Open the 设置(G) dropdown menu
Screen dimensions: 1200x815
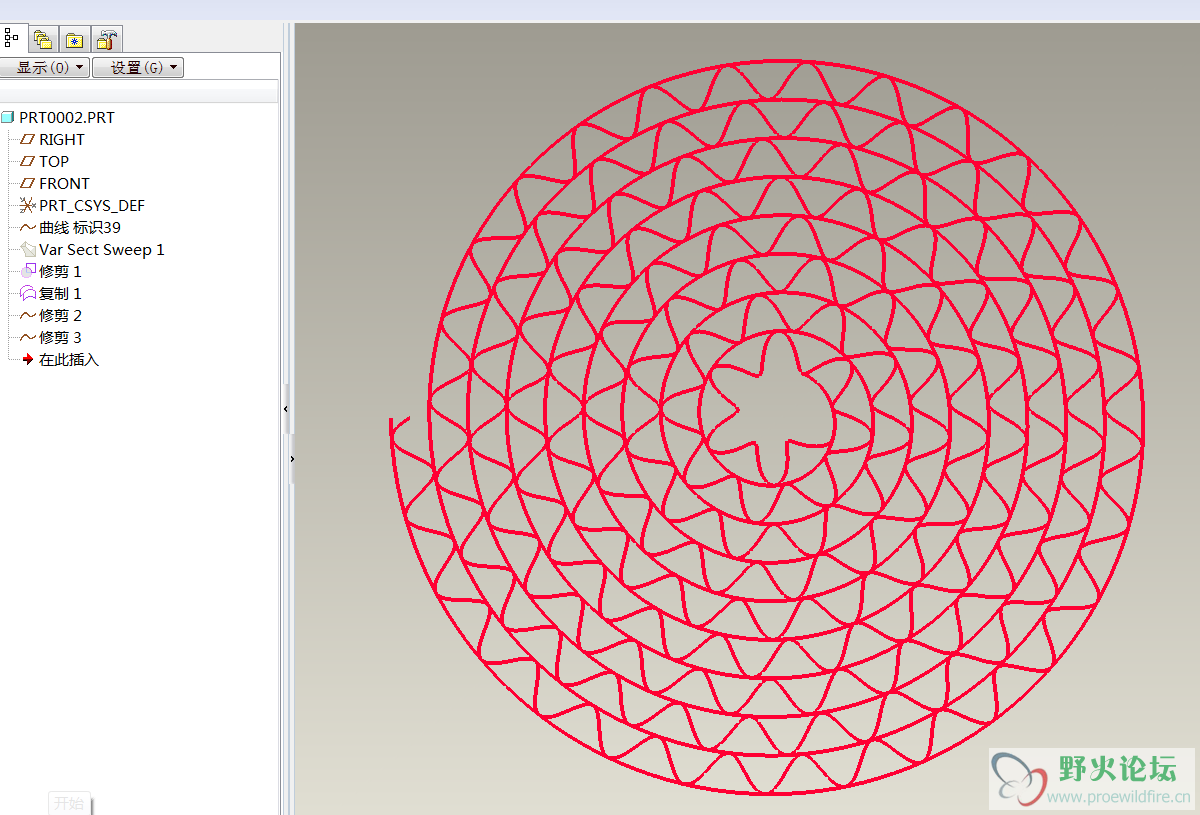click(x=138, y=67)
